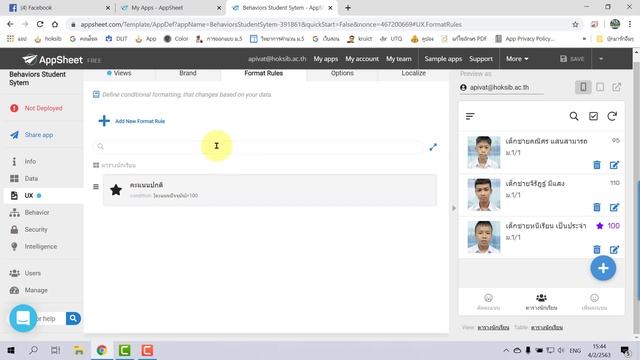Delete the first student with score 95
Viewport: 640px width, 360px height.
pos(597,165)
